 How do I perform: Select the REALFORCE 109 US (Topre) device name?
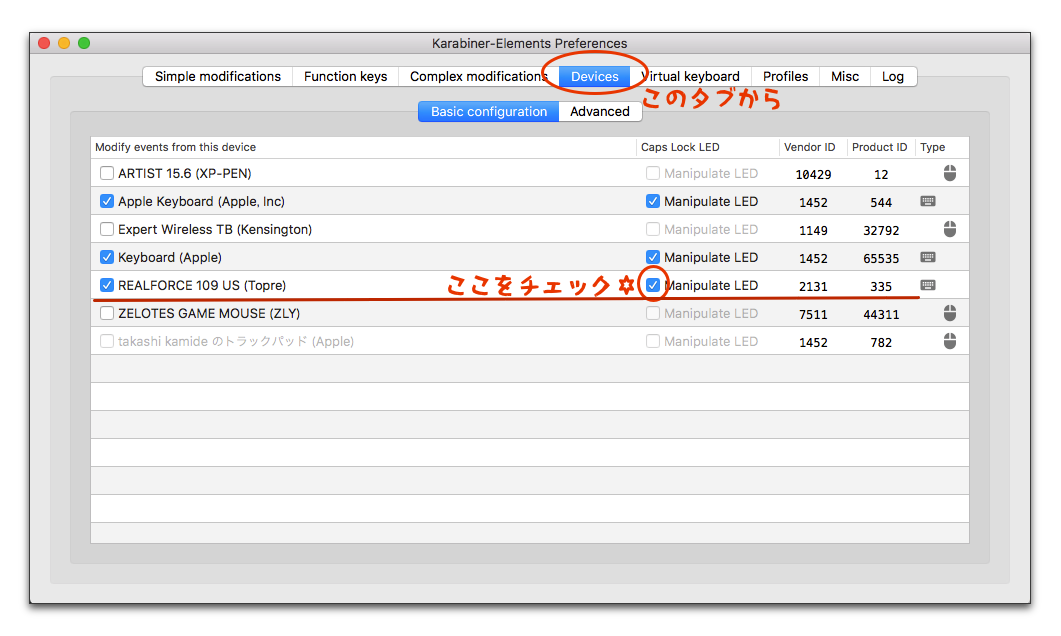click(202, 285)
